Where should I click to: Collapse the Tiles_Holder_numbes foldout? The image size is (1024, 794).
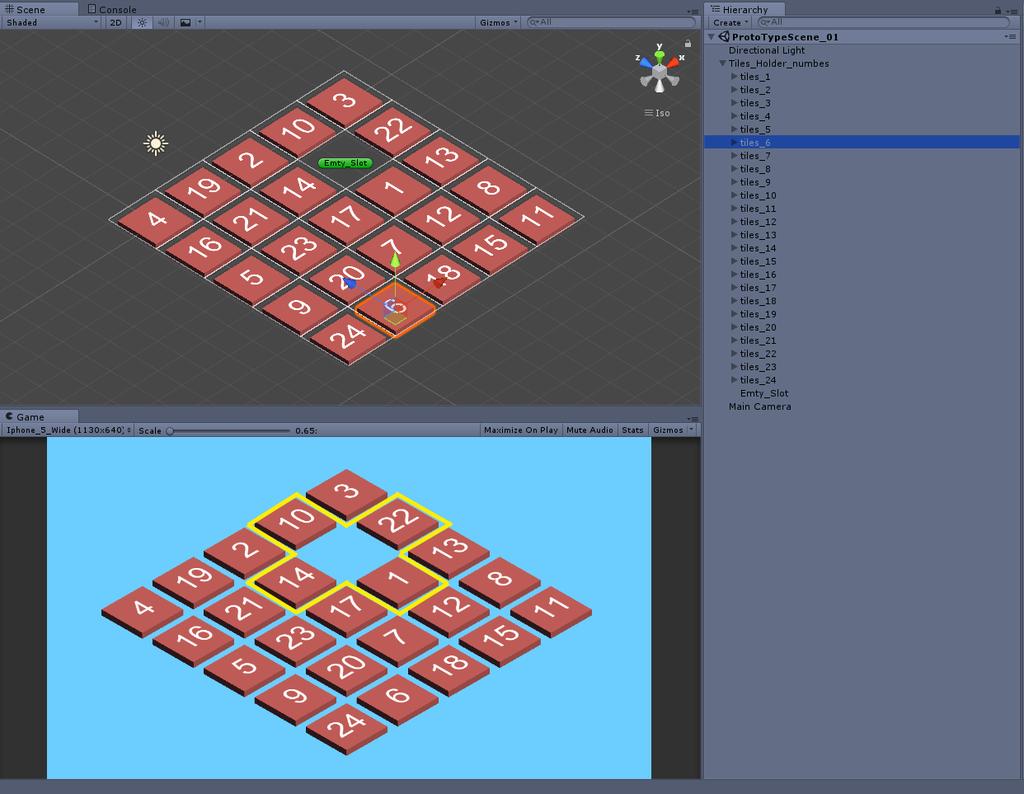pyautogui.click(x=722, y=63)
